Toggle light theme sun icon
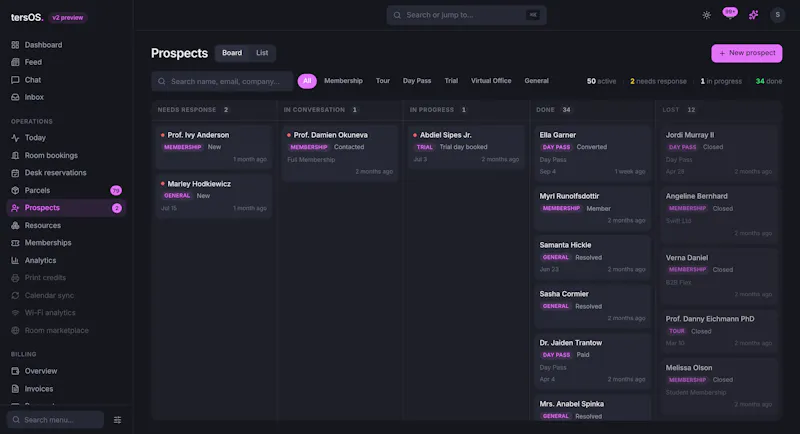800x434 pixels. (x=707, y=15)
